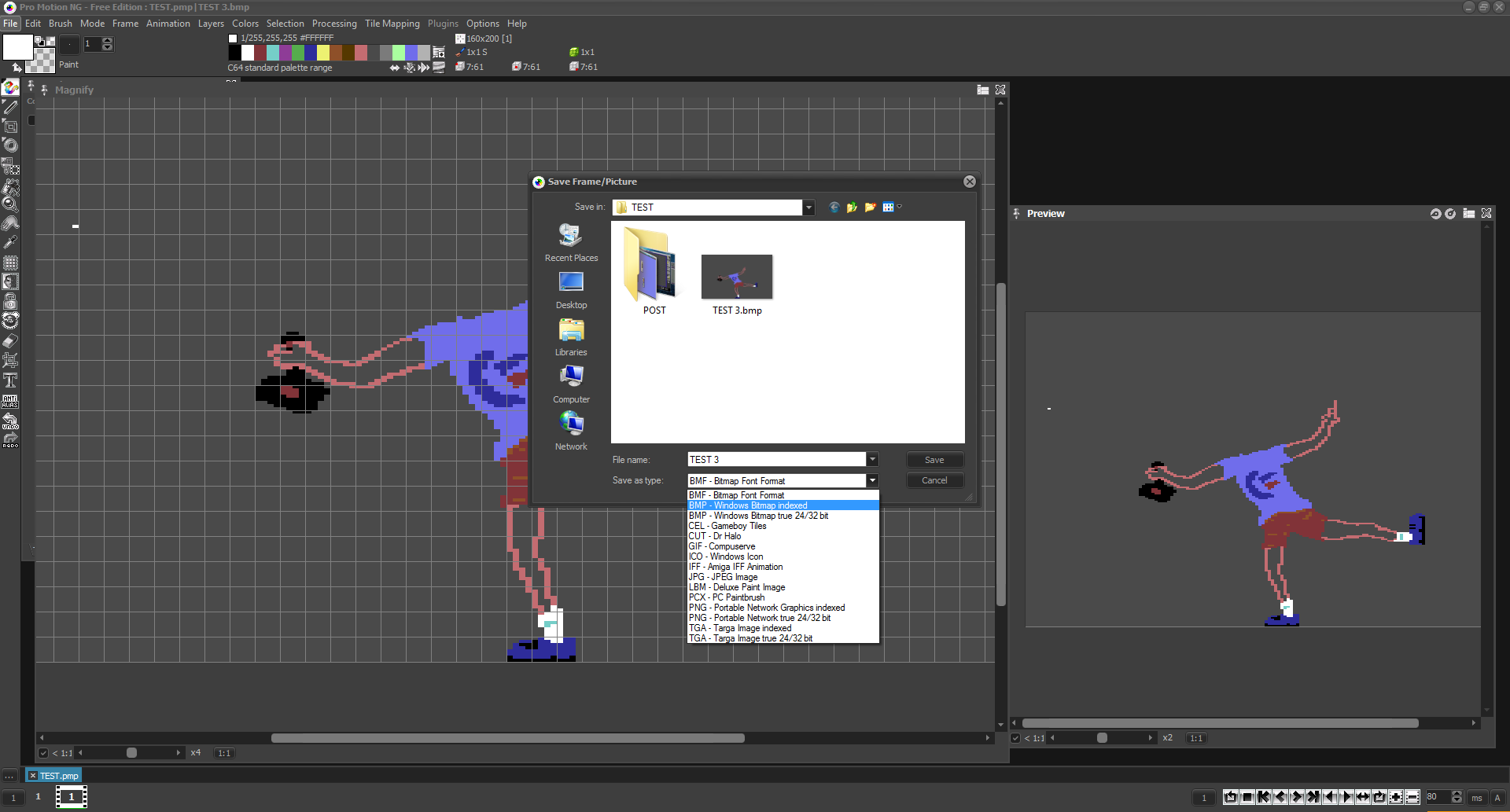Stop the animation playback
The height and width of the screenshot is (812, 1510).
coord(1247,797)
